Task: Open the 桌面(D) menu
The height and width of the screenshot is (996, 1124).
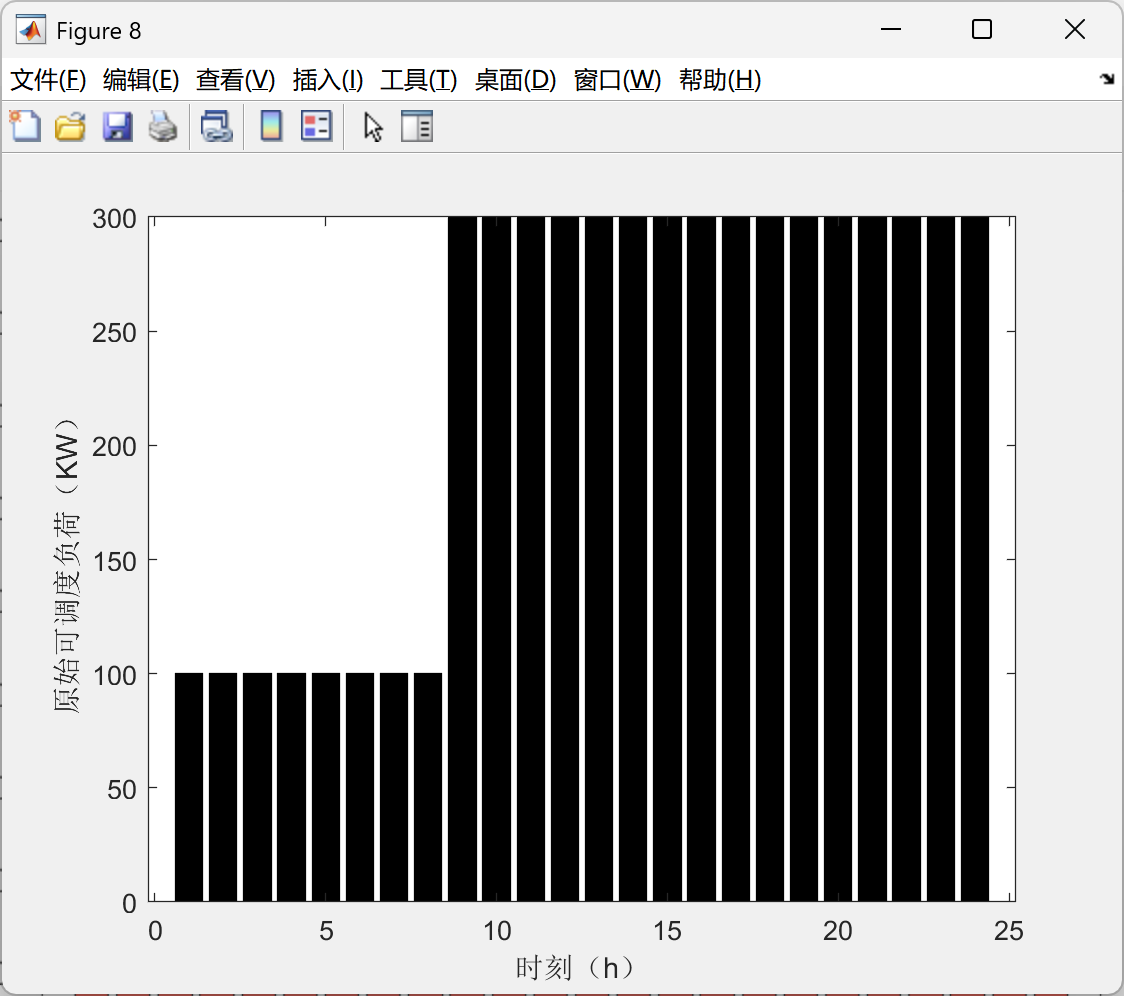Action: [x=515, y=80]
